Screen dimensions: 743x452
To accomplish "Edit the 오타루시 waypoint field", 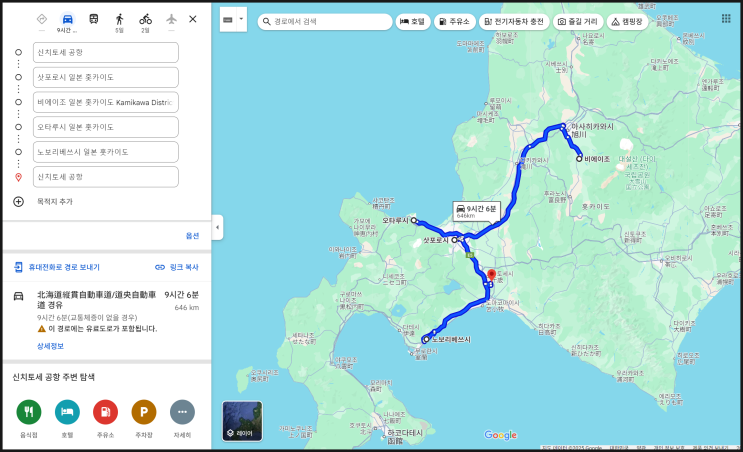I will coord(106,127).
